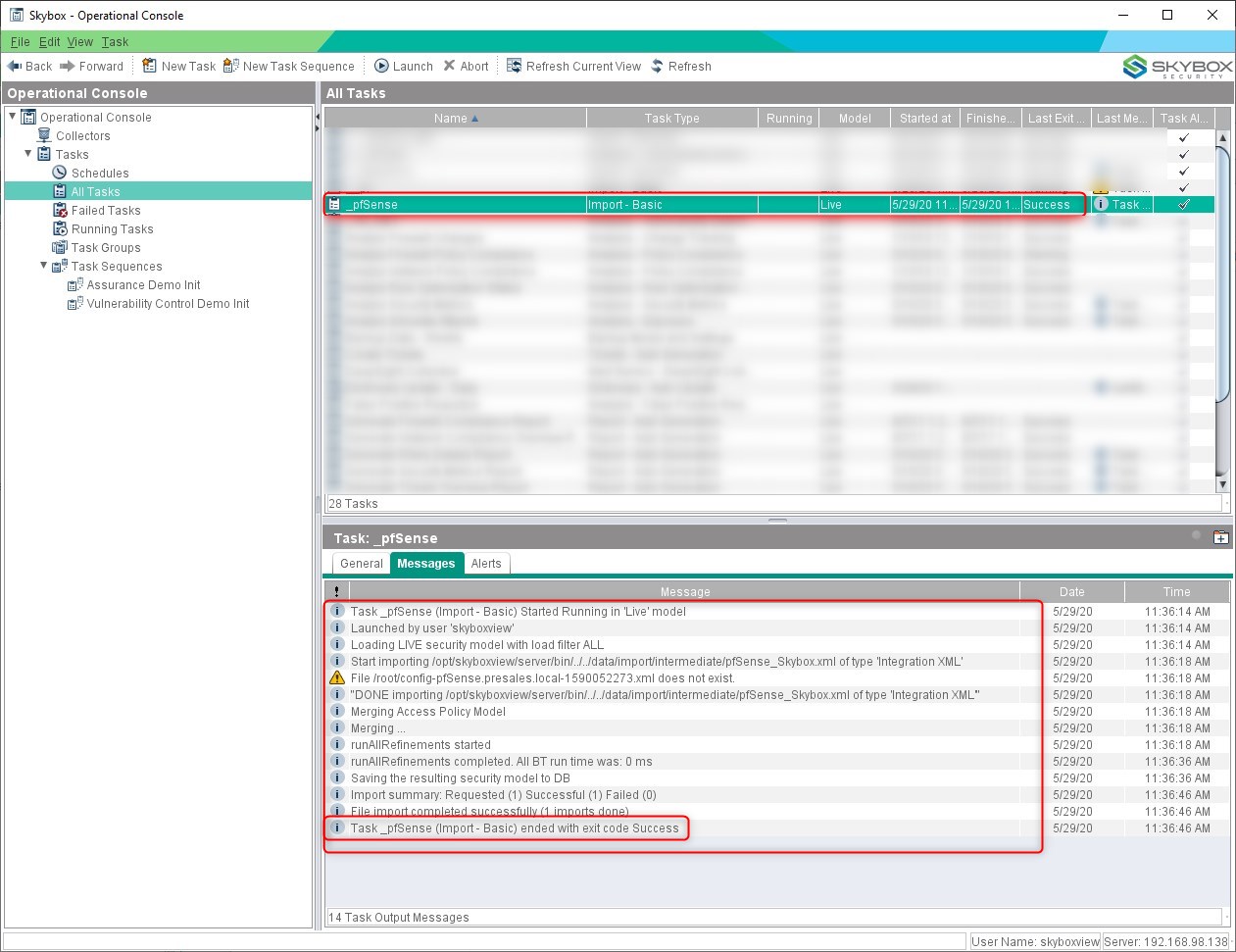Click the Running Tasks icon
This screenshot has width=1236, height=952.
coord(60,228)
